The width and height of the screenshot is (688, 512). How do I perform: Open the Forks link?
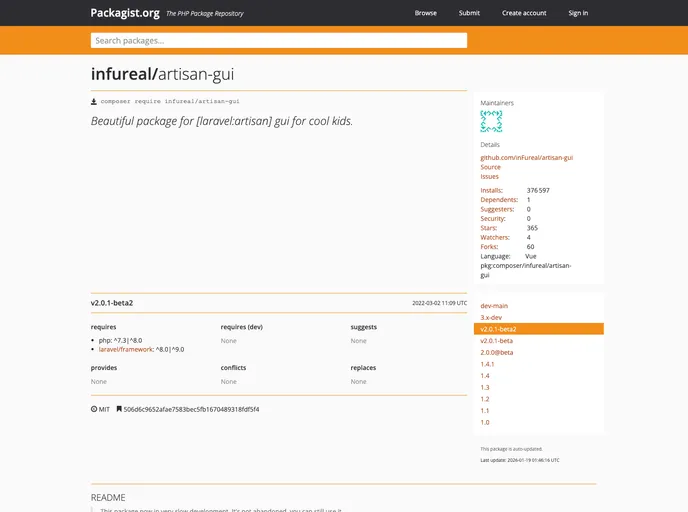coord(489,247)
